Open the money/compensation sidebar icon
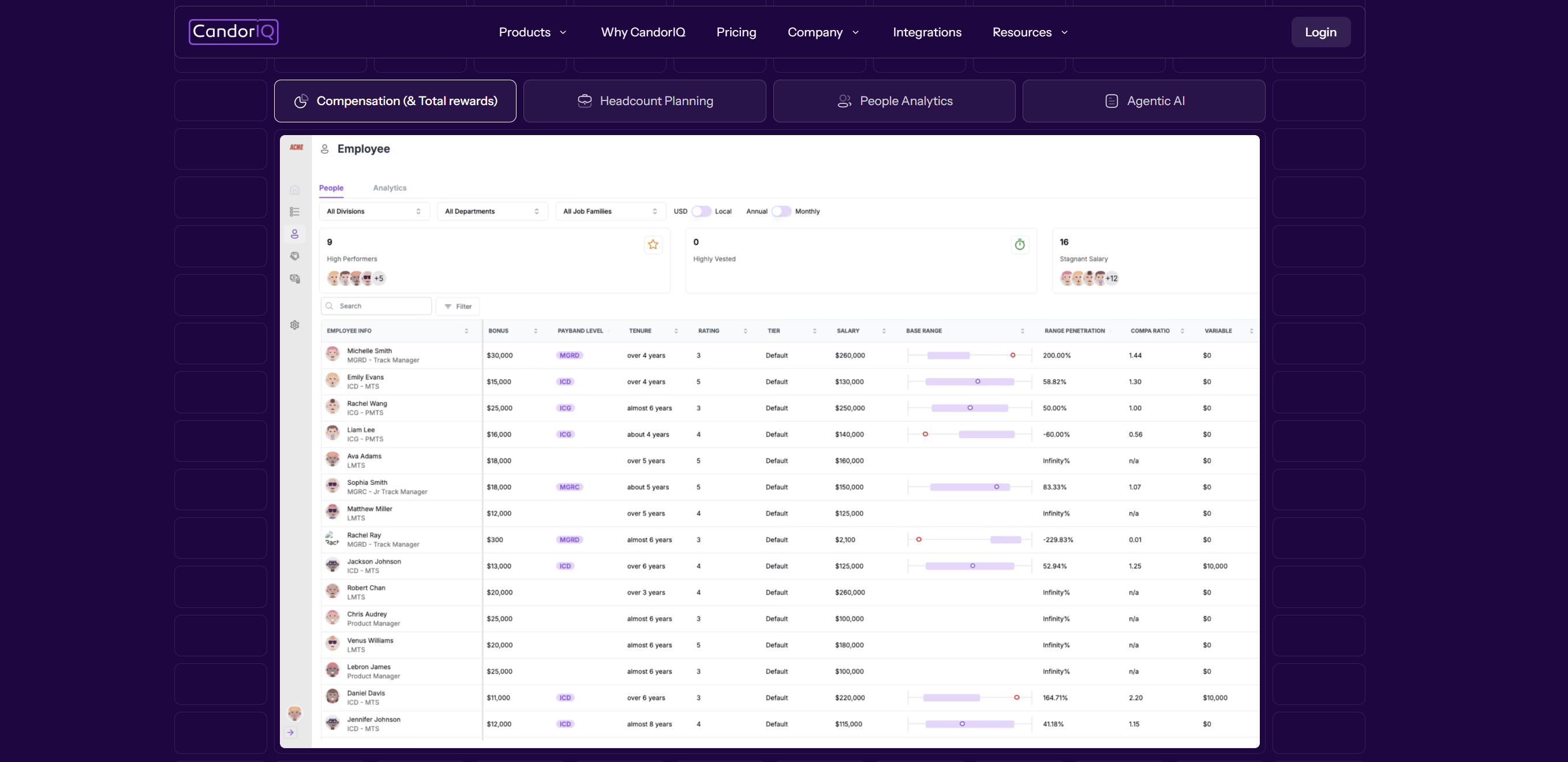Screen dimensions: 1568x762 point(294,279)
